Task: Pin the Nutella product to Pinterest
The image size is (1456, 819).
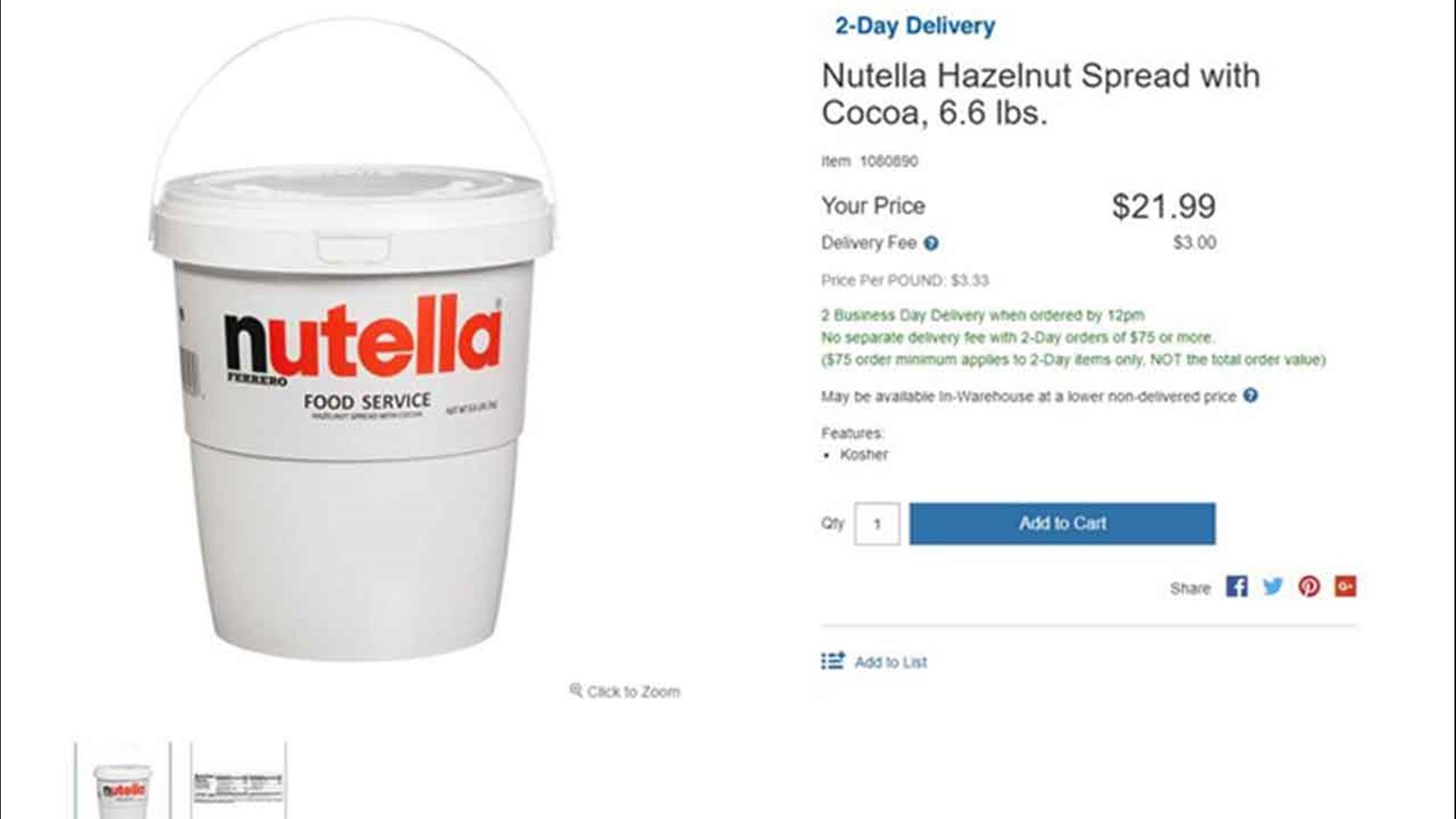Action: point(1310,587)
